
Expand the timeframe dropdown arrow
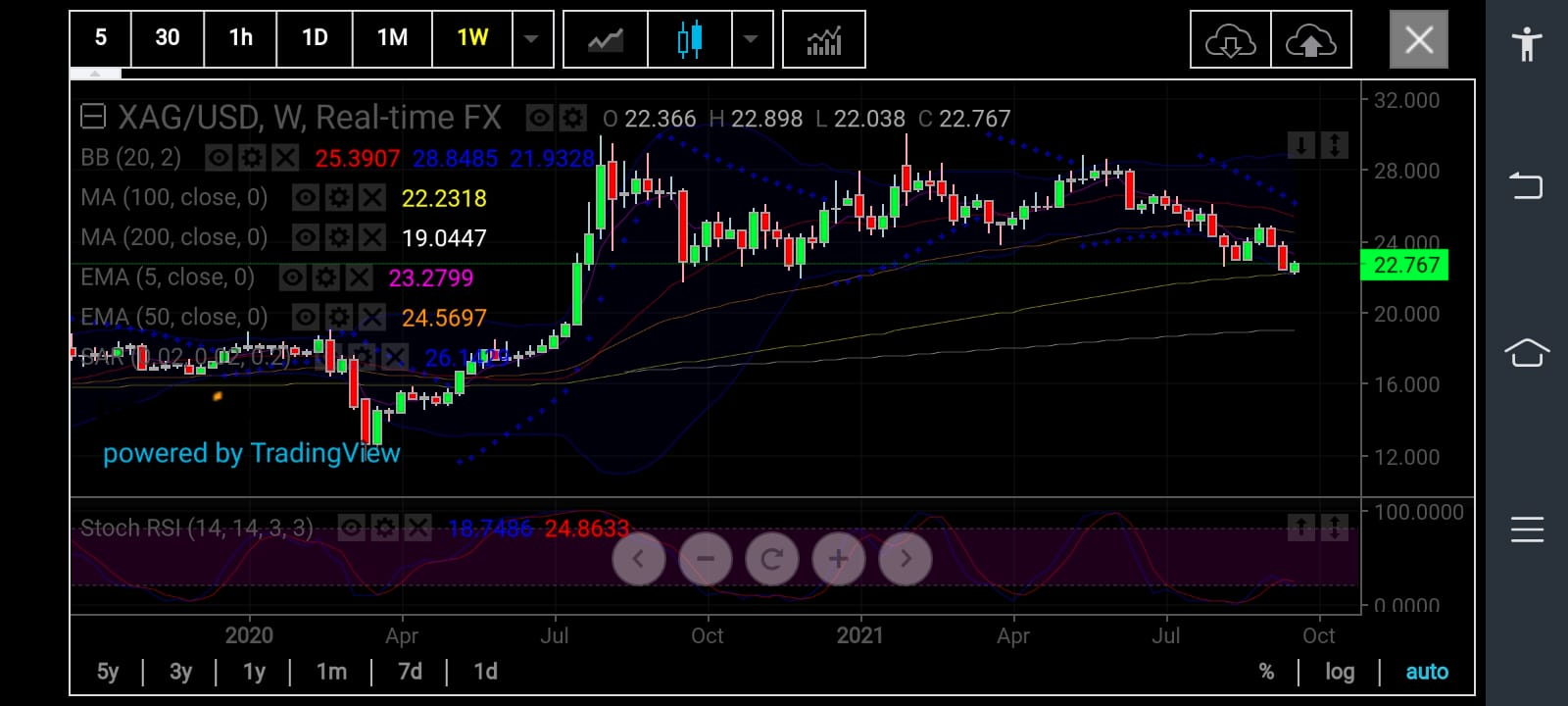pyautogui.click(x=532, y=39)
